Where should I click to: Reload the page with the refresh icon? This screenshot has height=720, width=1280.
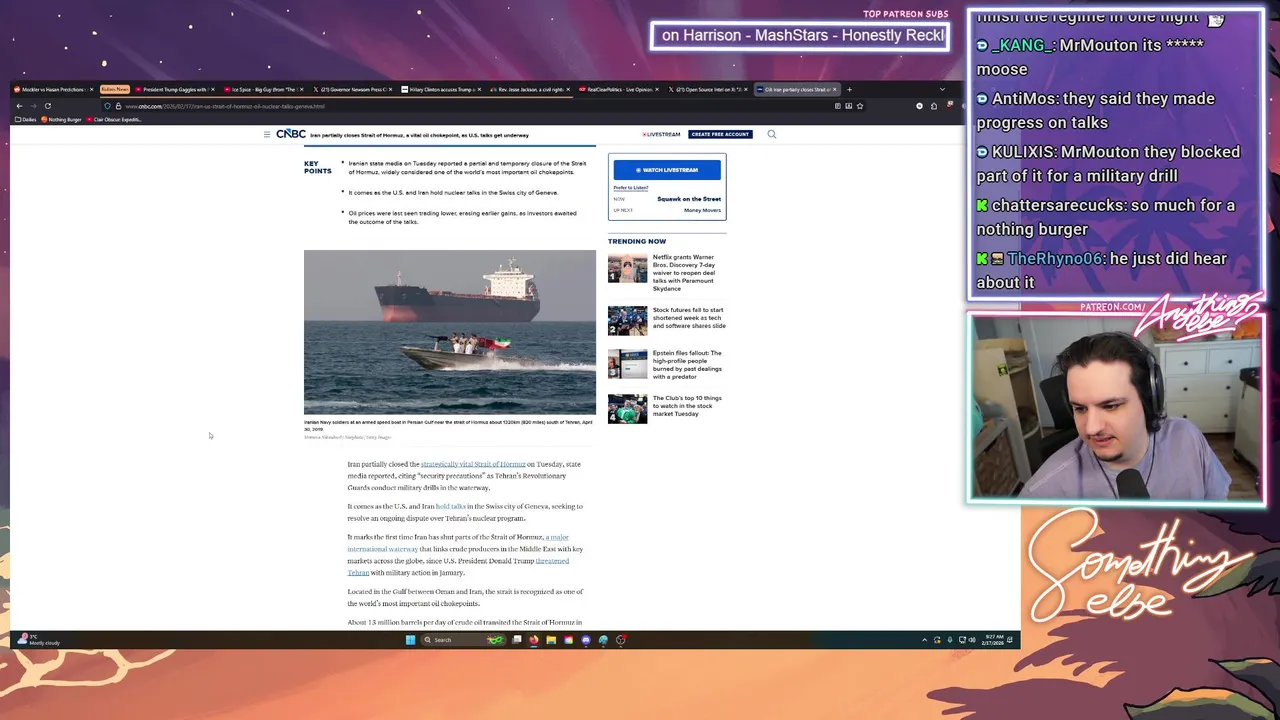click(x=47, y=106)
